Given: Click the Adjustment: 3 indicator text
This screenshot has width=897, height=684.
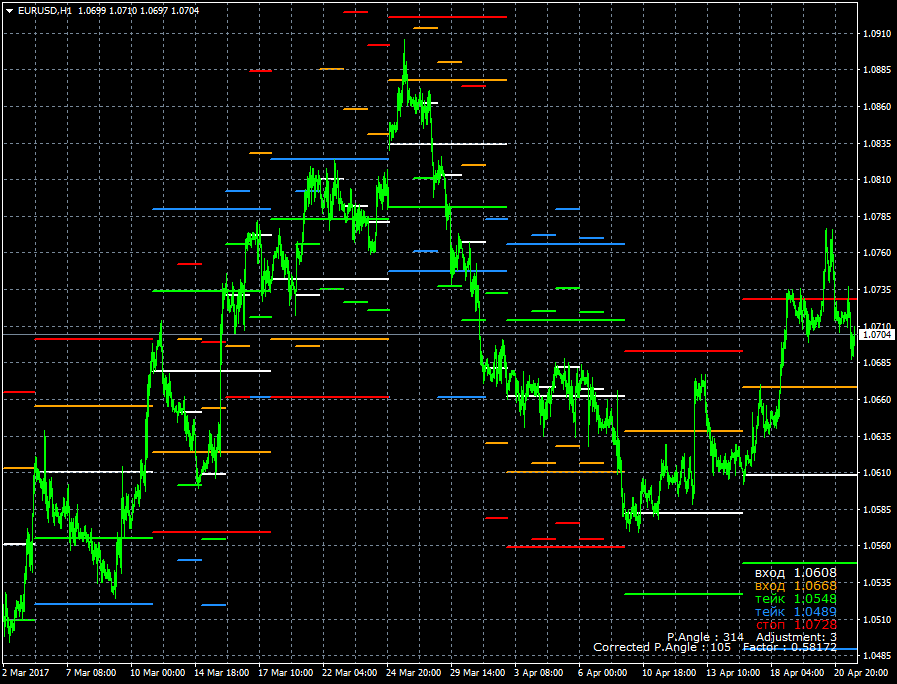Looking at the screenshot, I should 796,637.
